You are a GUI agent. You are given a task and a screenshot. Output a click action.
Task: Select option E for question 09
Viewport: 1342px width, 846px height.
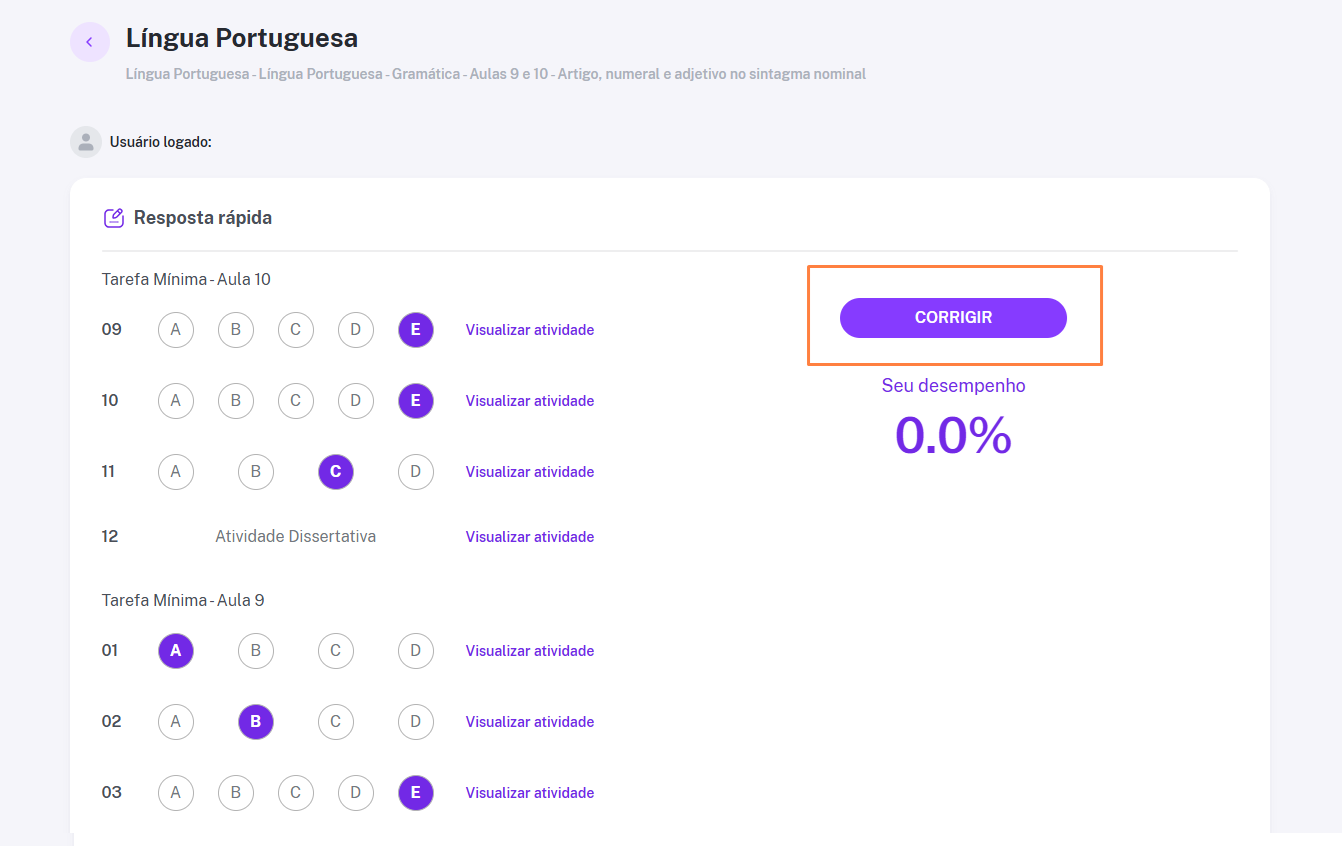click(x=416, y=330)
